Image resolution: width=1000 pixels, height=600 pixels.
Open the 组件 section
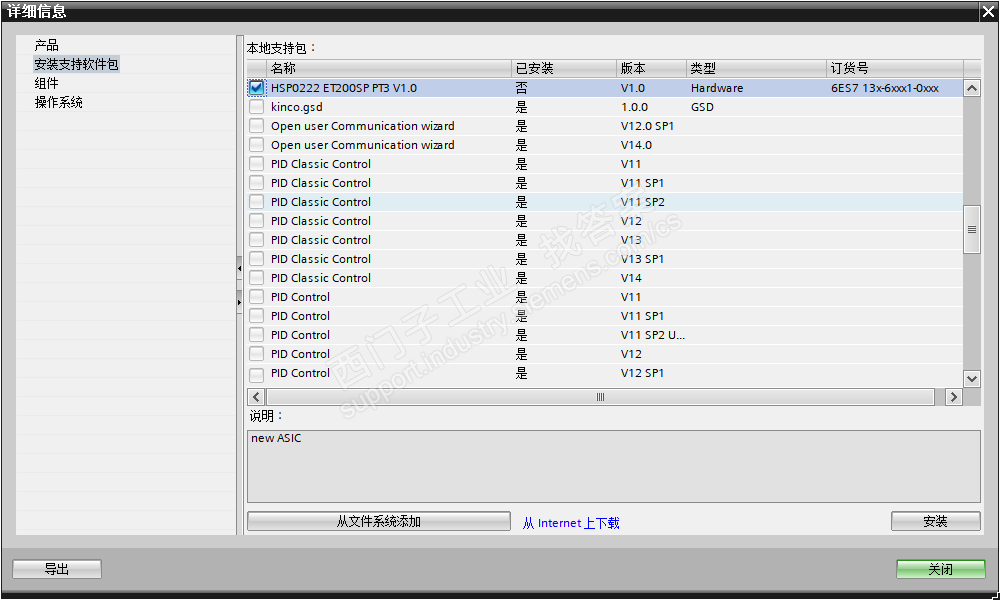click(x=47, y=84)
